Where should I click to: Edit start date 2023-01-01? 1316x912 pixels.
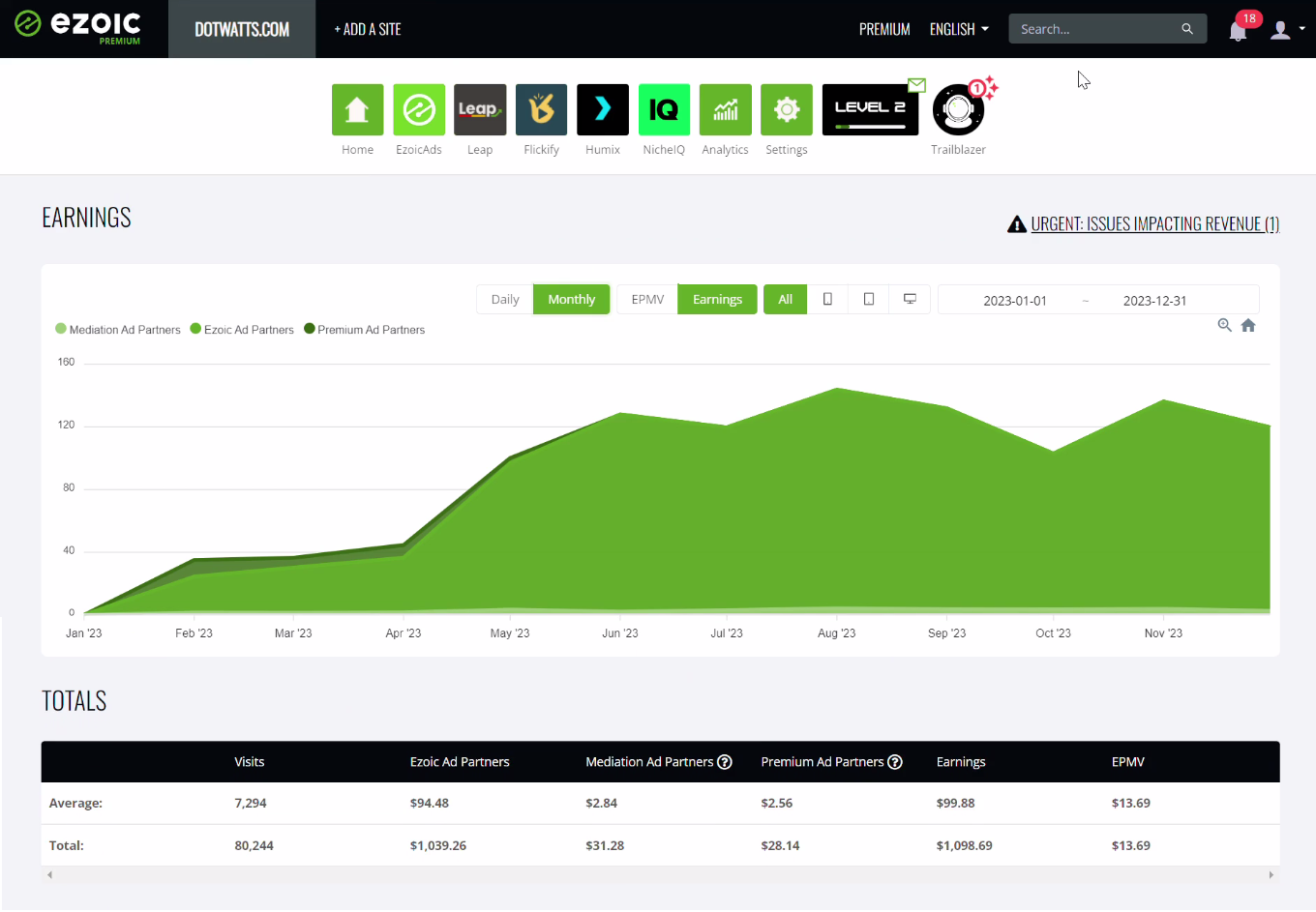[1014, 301]
